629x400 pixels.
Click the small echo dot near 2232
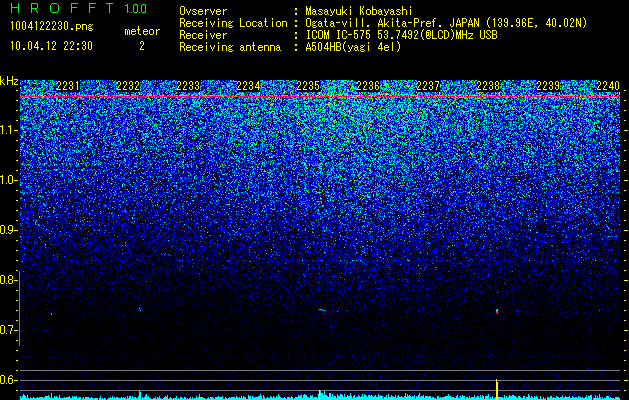pyautogui.click(x=140, y=309)
